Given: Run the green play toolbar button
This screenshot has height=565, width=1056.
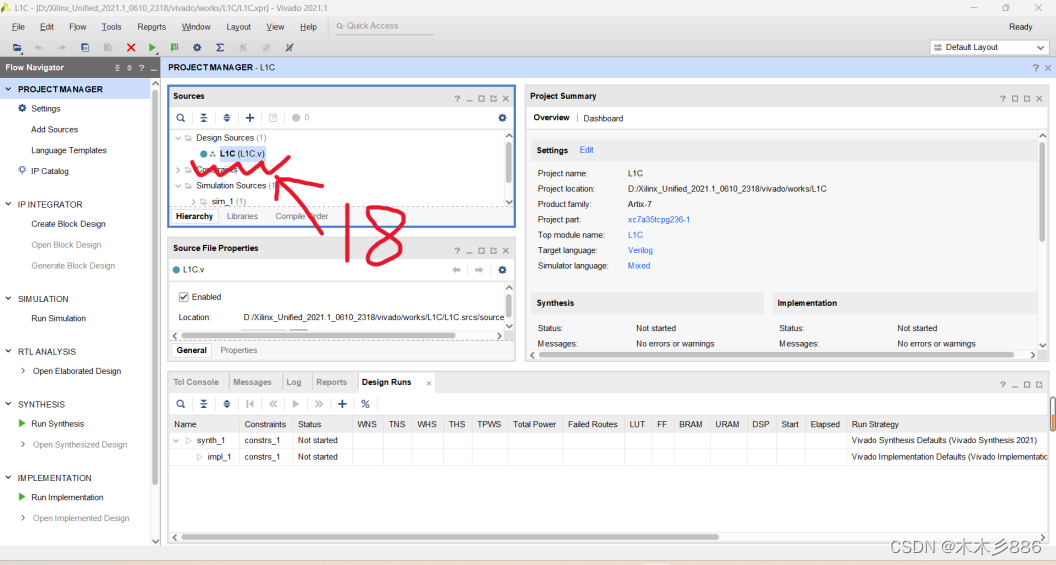Looking at the screenshot, I should (x=152, y=47).
